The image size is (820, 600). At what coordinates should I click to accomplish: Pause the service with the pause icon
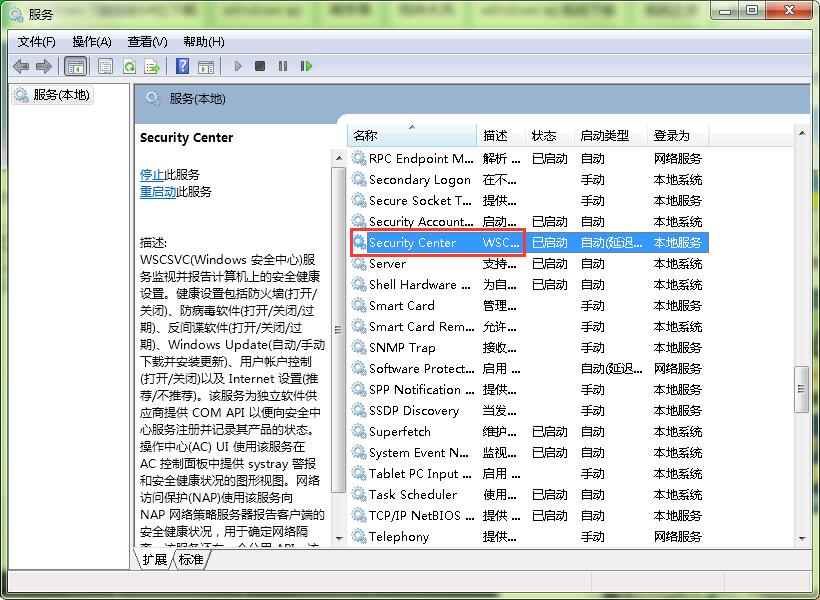pos(284,66)
